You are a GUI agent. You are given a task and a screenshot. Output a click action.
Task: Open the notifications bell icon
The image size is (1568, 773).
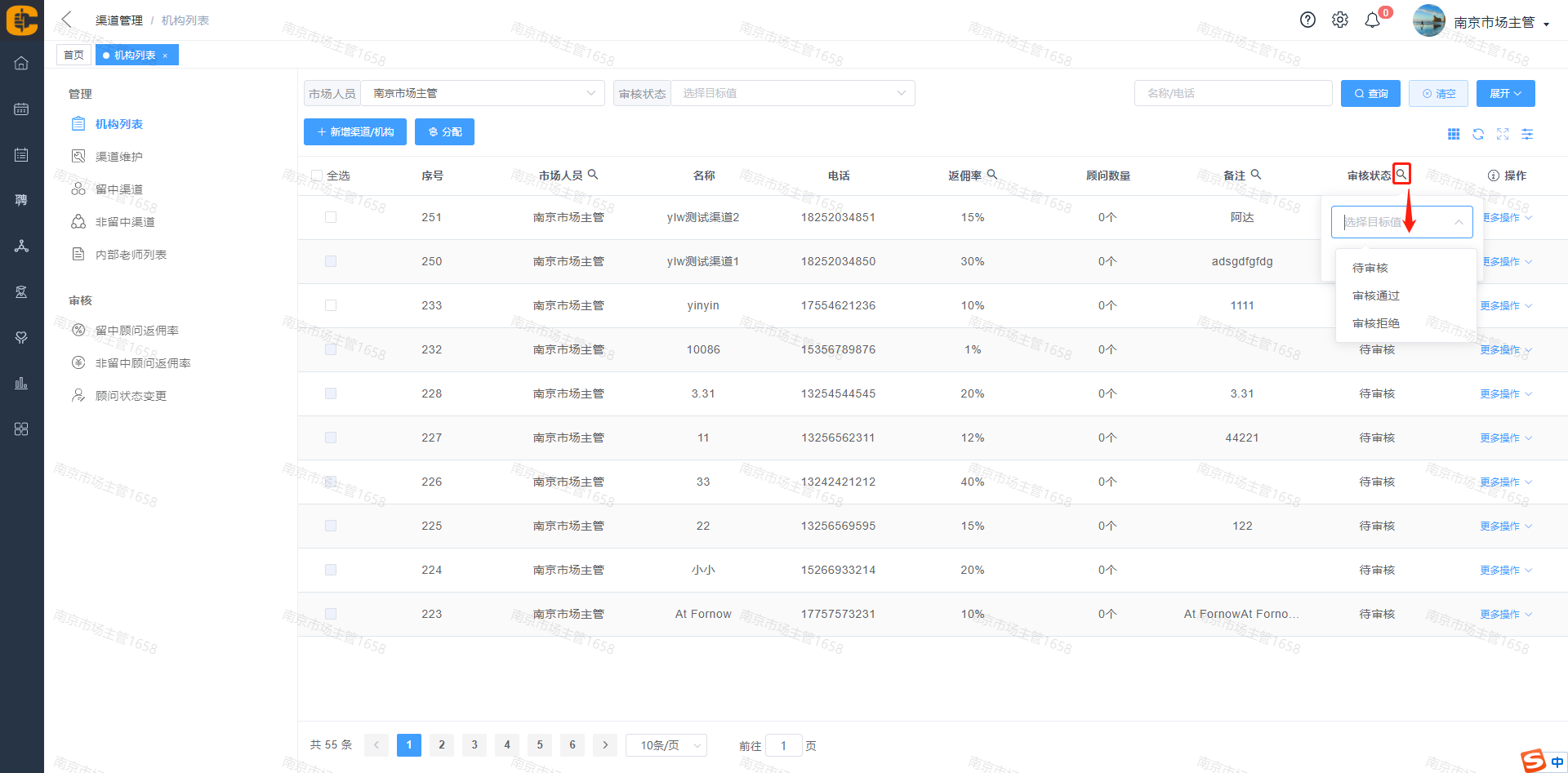click(x=1373, y=20)
